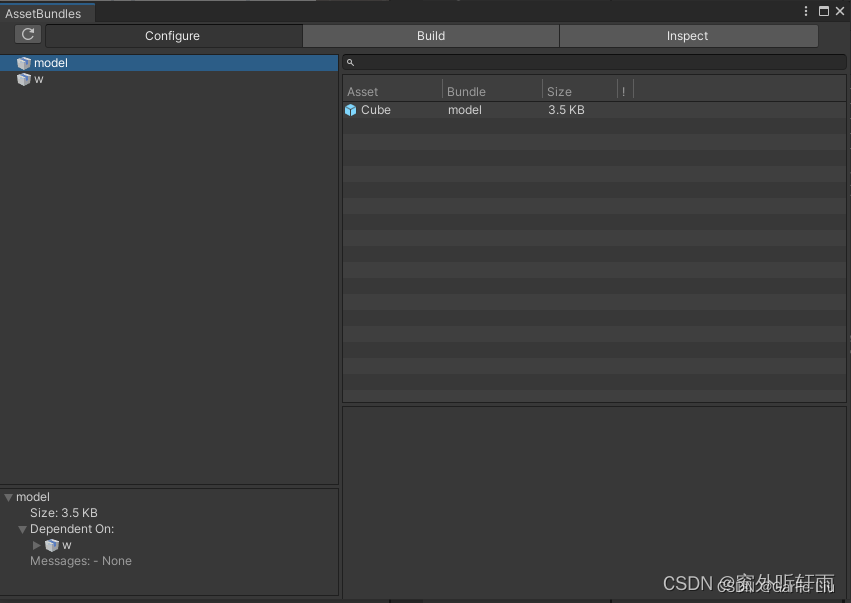The width and height of the screenshot is (851, 603).
Task: Click the cube icon beside the Cube asset
Action: click(349, 110)
